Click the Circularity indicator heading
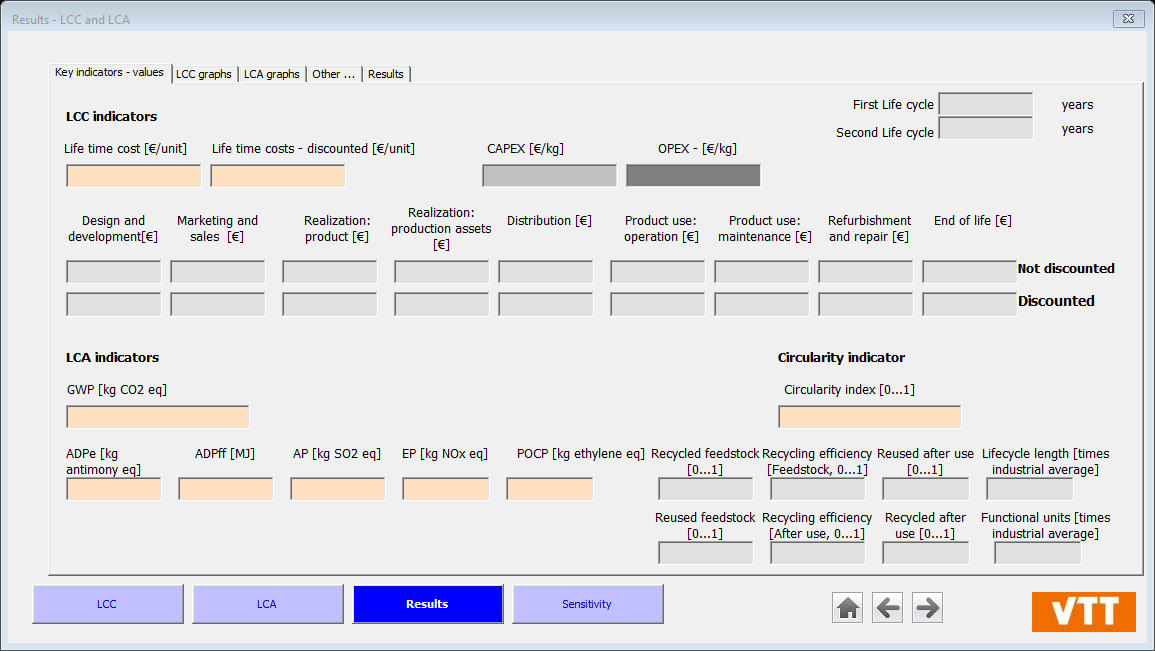 point(841,357)
